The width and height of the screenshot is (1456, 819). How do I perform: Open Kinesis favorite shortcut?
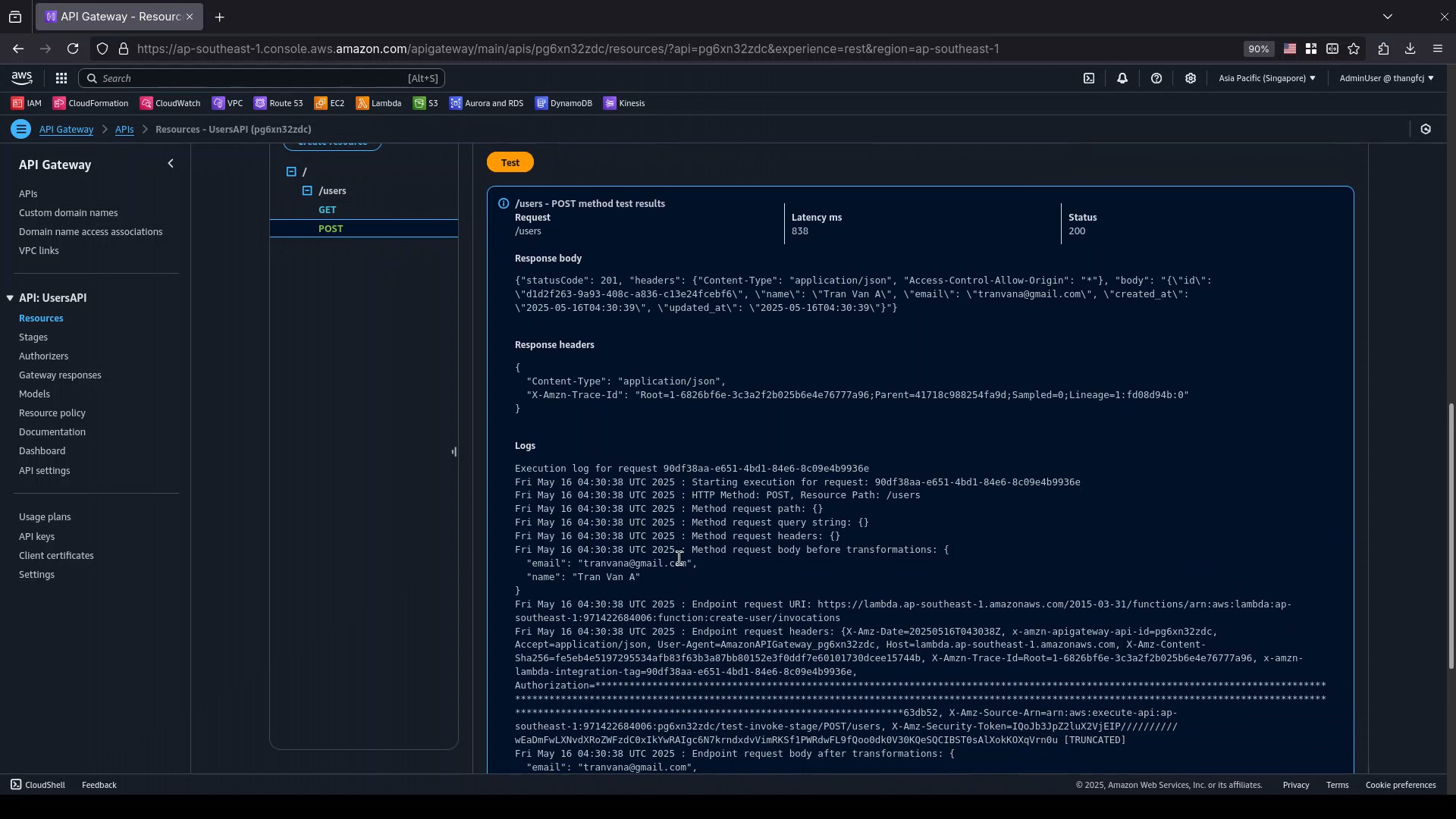tap(624, 103)
